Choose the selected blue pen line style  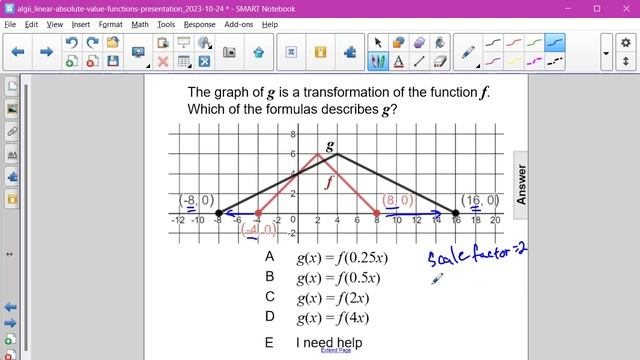click(555, 42)
